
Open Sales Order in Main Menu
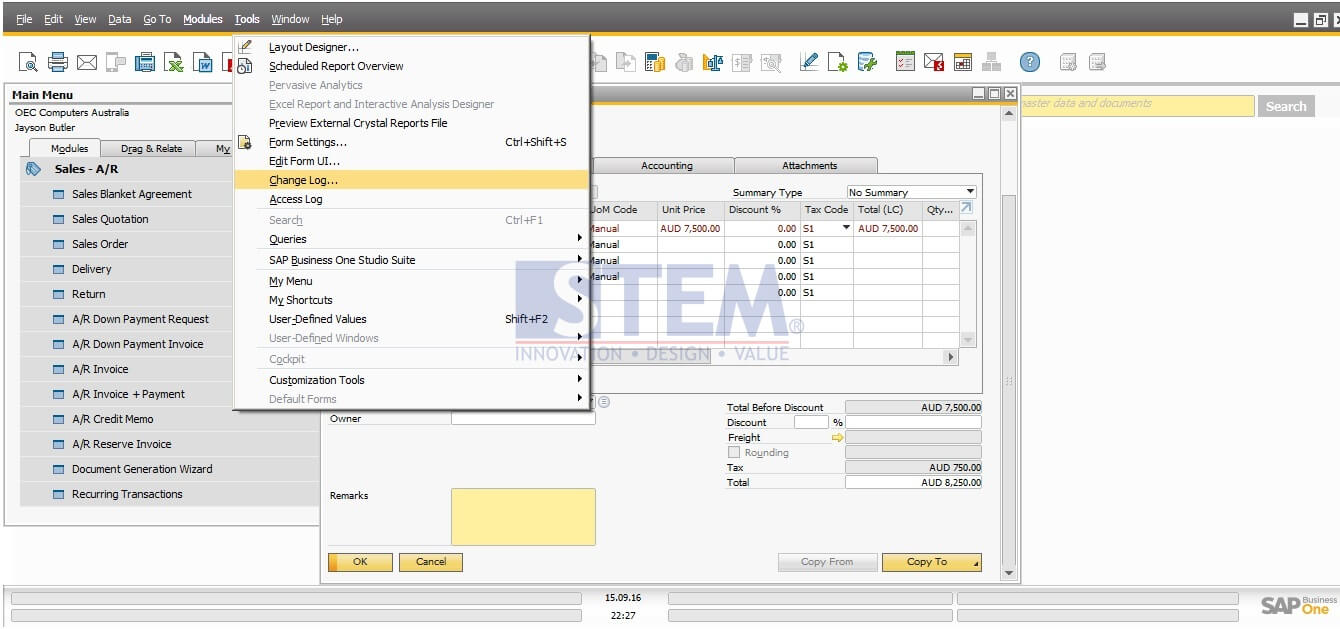coord(100,244)
